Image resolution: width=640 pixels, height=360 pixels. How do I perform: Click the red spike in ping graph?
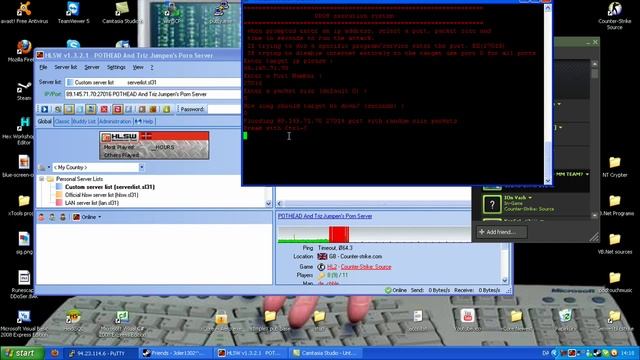pos(339,235)
